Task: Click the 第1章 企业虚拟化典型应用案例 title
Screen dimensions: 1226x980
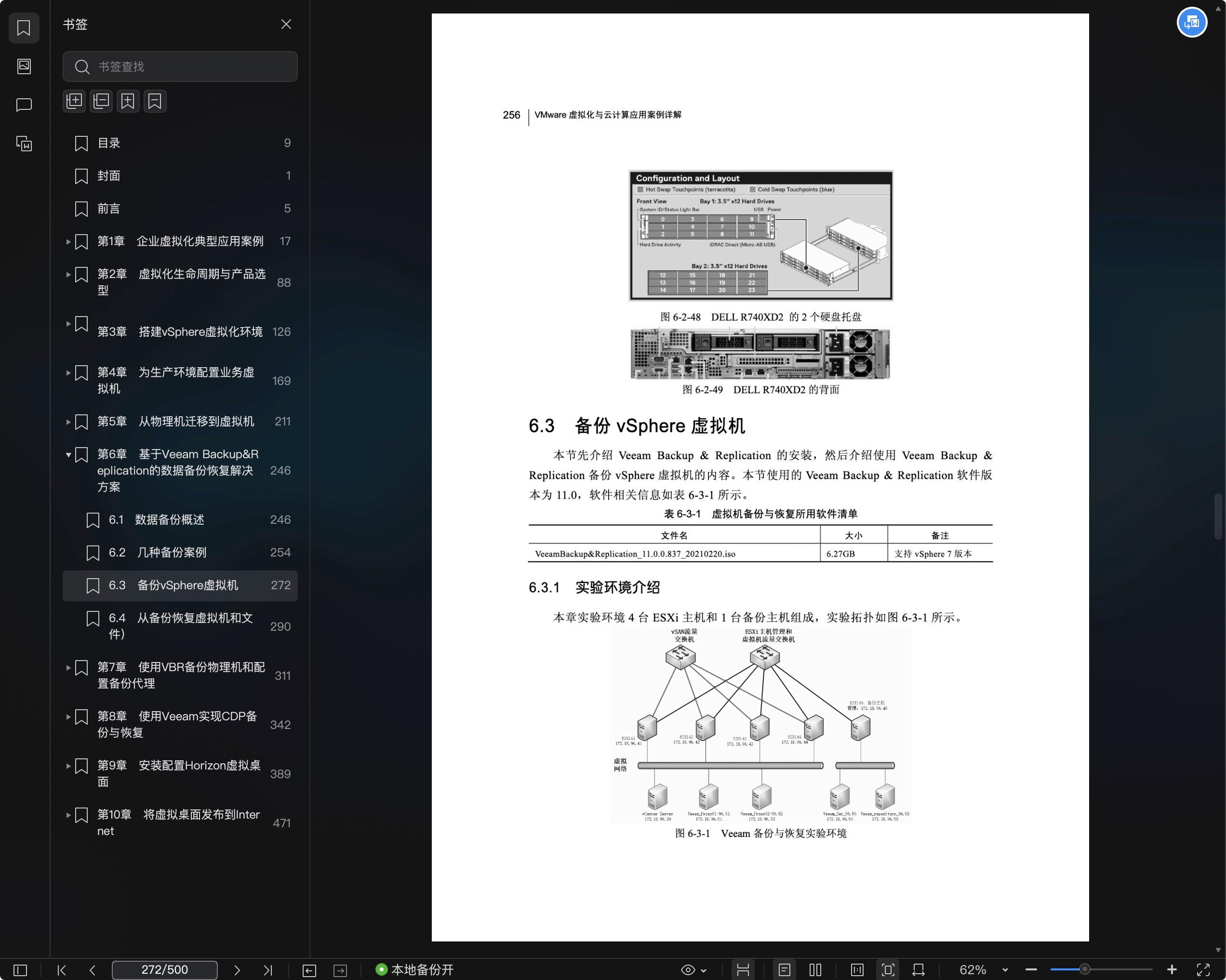Action: (180, 241)
